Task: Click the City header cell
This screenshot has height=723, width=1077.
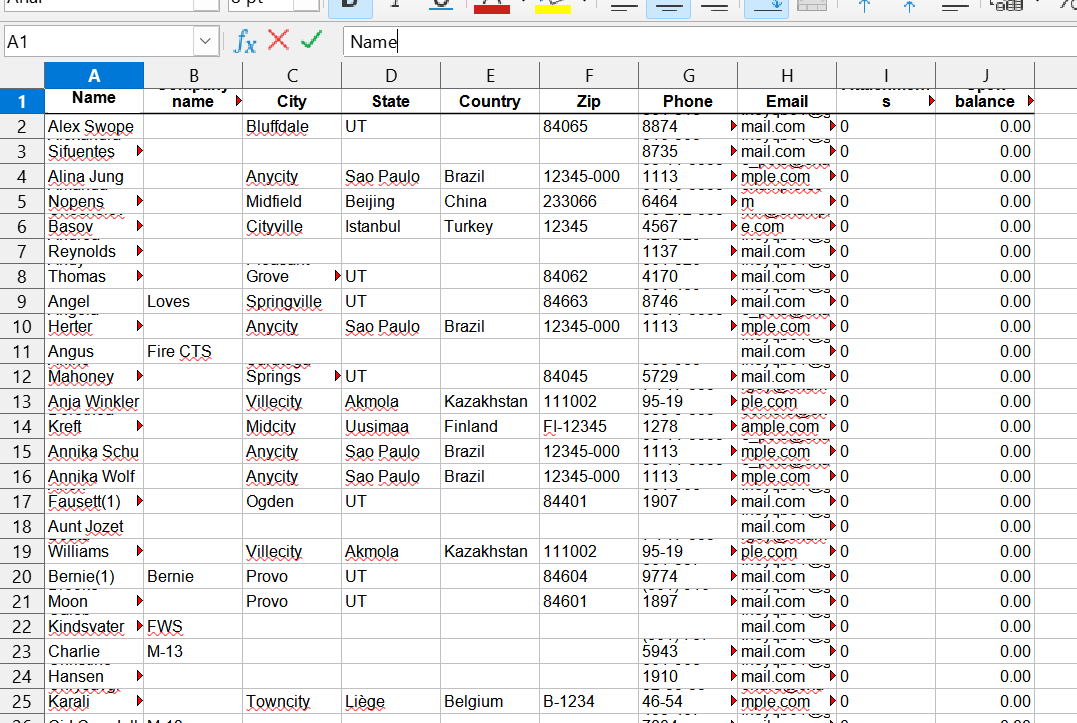Action: coord(292,101)
